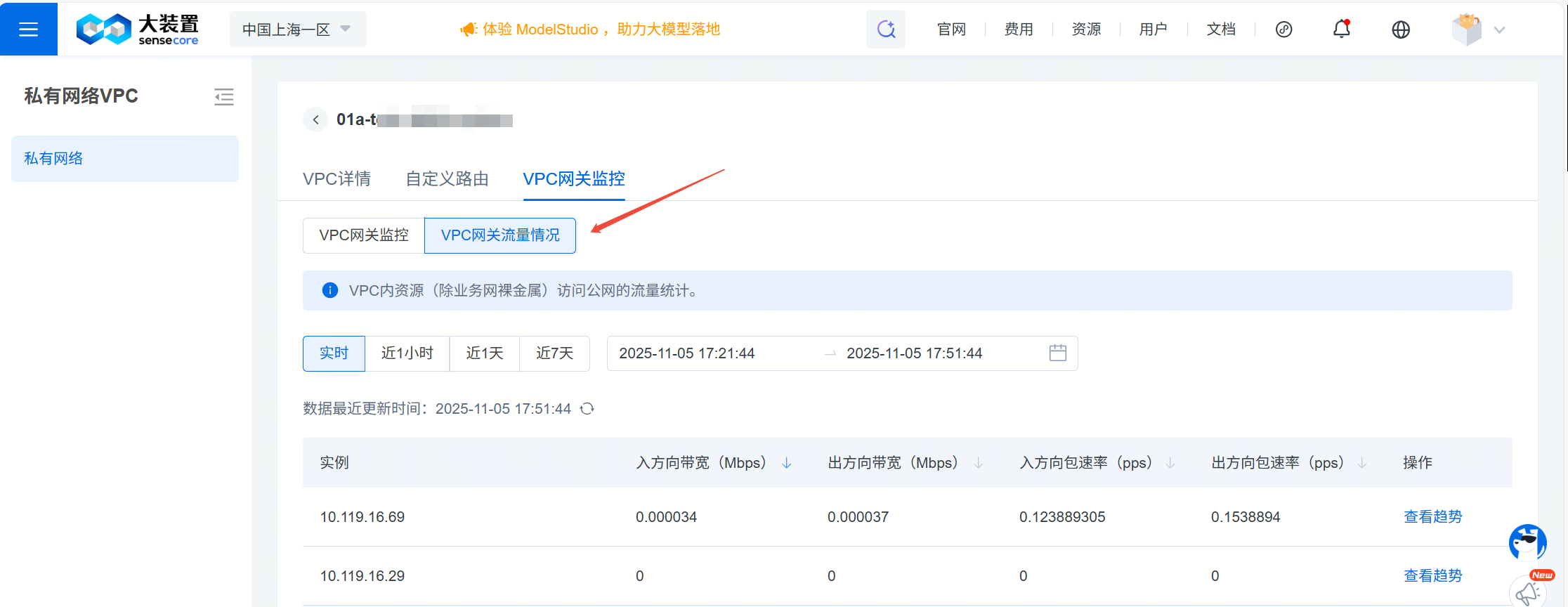Screen dimensions: 1568x607
Task: Select the 近1小时 time range
Action: tap(407, 353)
